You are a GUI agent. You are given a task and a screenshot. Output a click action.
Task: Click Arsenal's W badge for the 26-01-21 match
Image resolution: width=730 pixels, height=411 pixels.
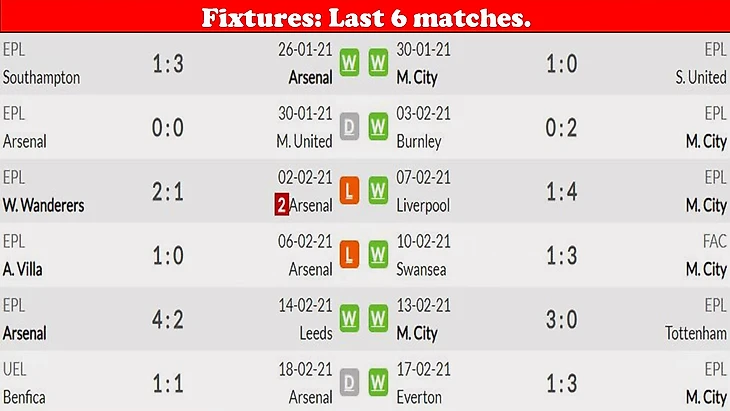349,62
